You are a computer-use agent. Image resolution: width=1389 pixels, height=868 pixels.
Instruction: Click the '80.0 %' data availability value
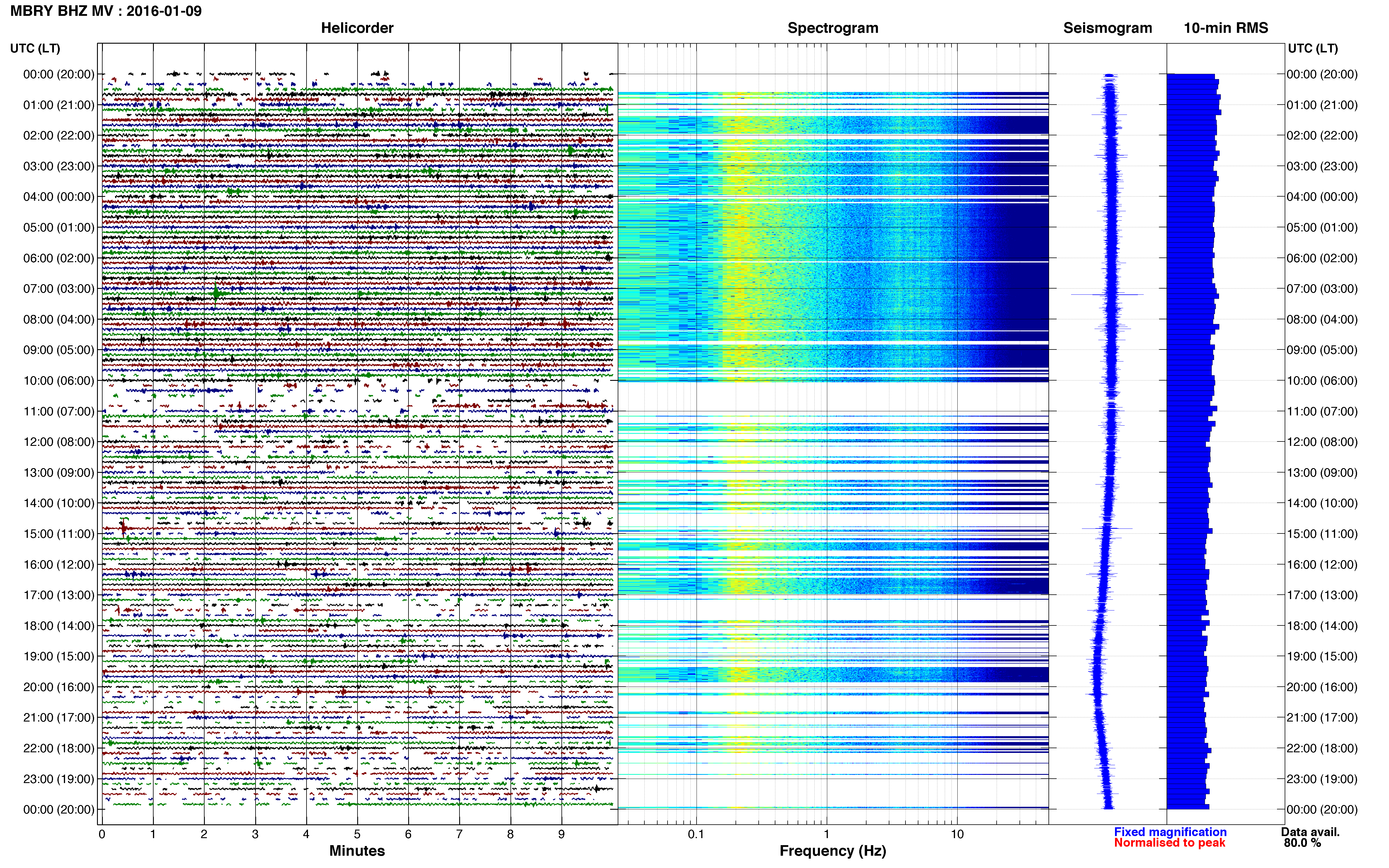point(1303,843)
